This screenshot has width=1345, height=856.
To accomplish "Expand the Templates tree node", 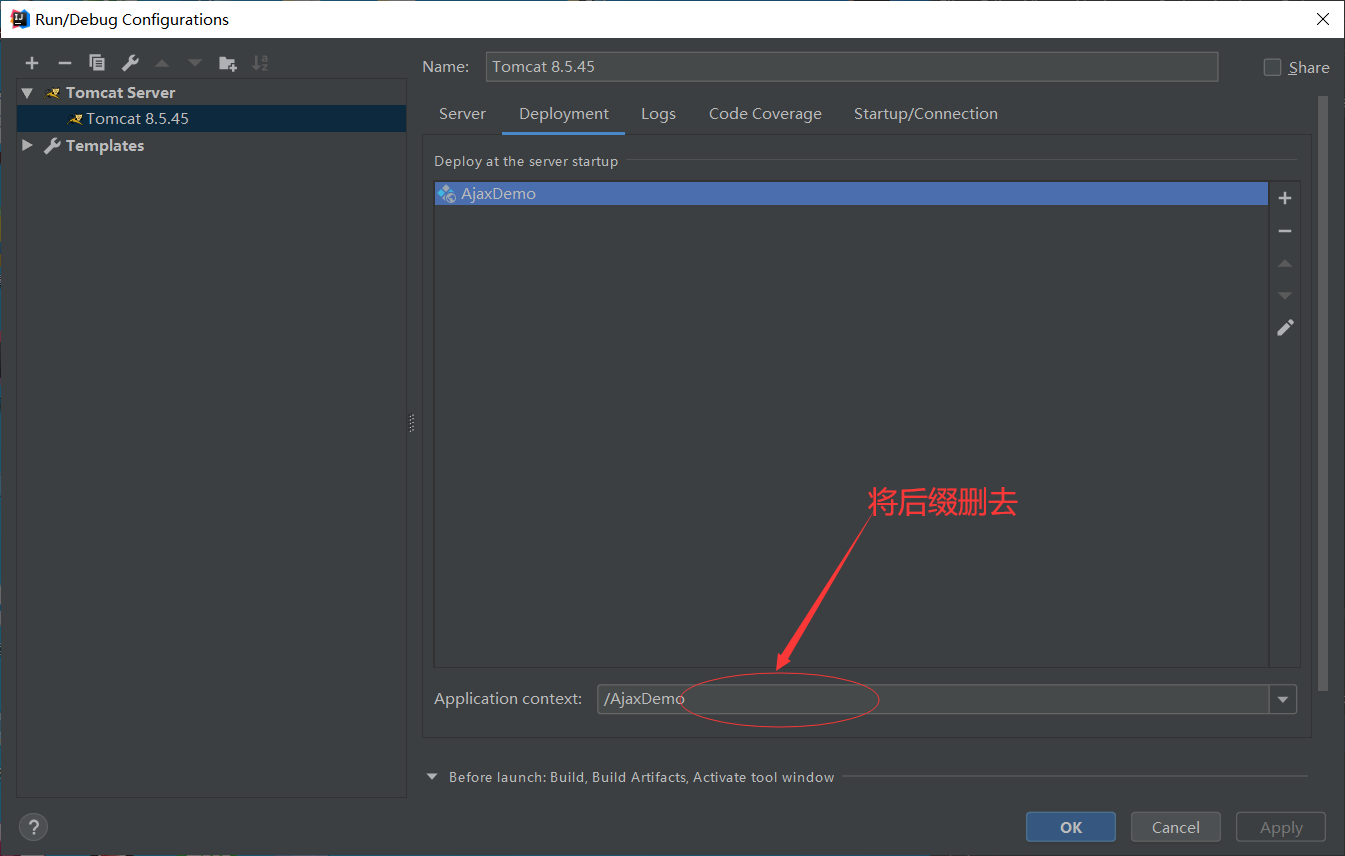I will 27,145.
